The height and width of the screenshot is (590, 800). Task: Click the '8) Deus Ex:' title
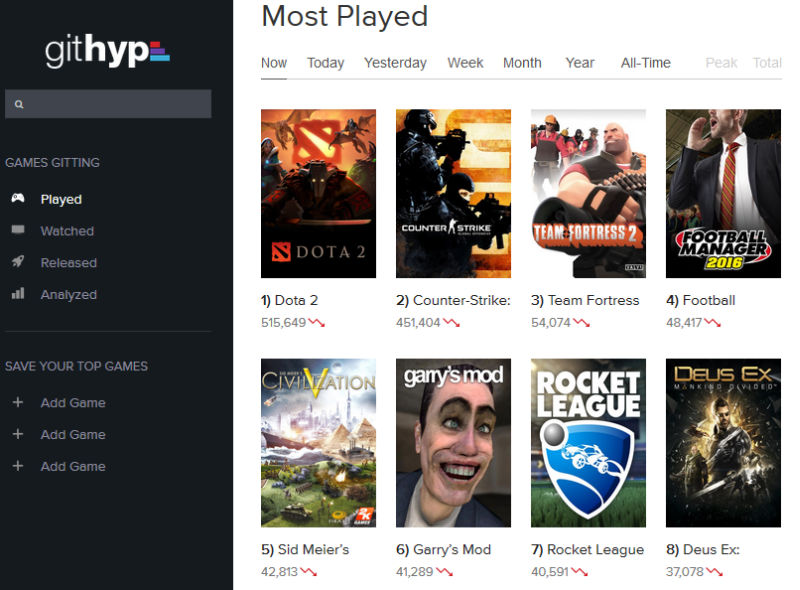pos(703,549)
